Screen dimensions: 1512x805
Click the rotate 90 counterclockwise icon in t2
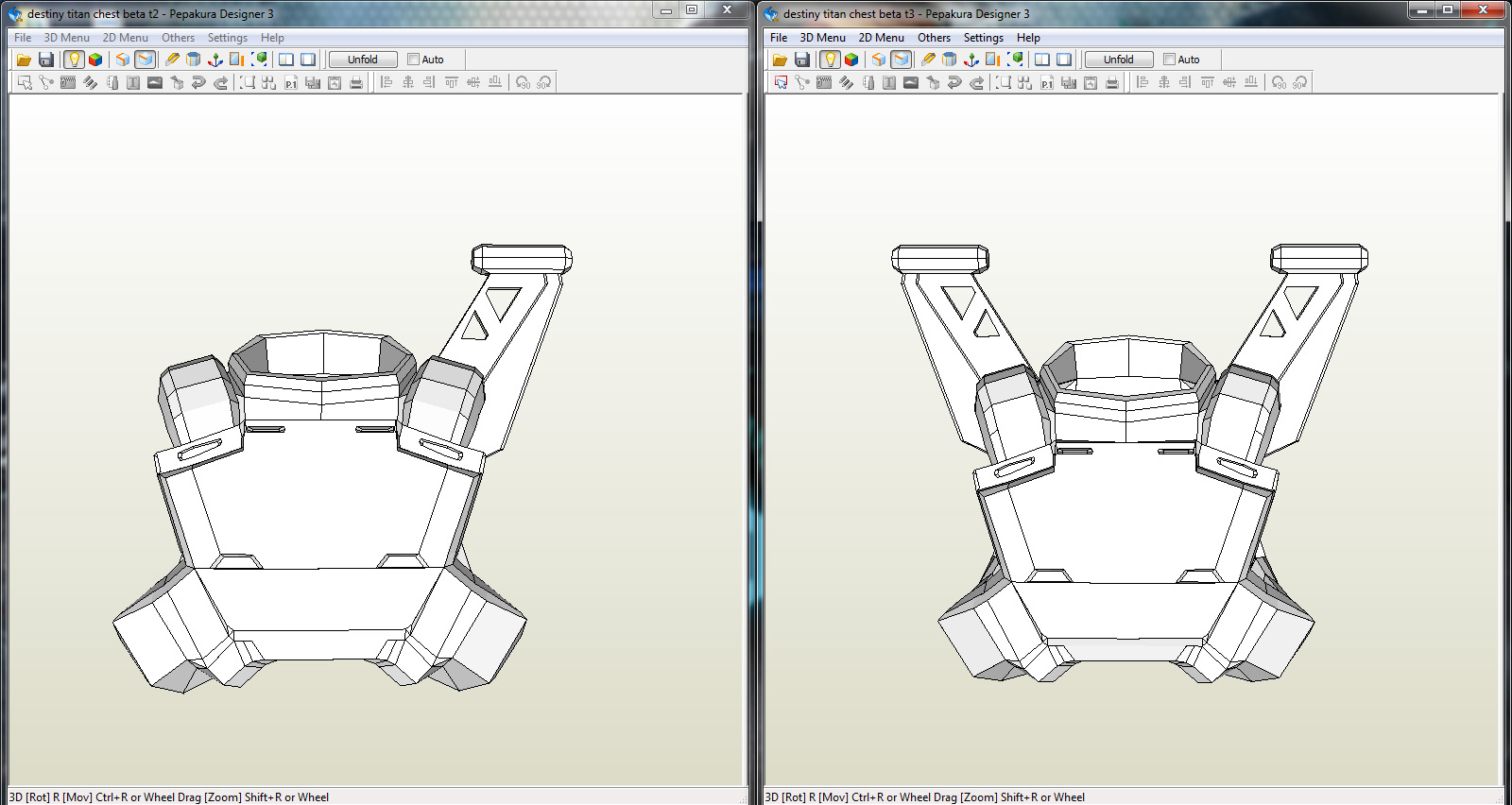pyautogui.click(x=523, y=82)
